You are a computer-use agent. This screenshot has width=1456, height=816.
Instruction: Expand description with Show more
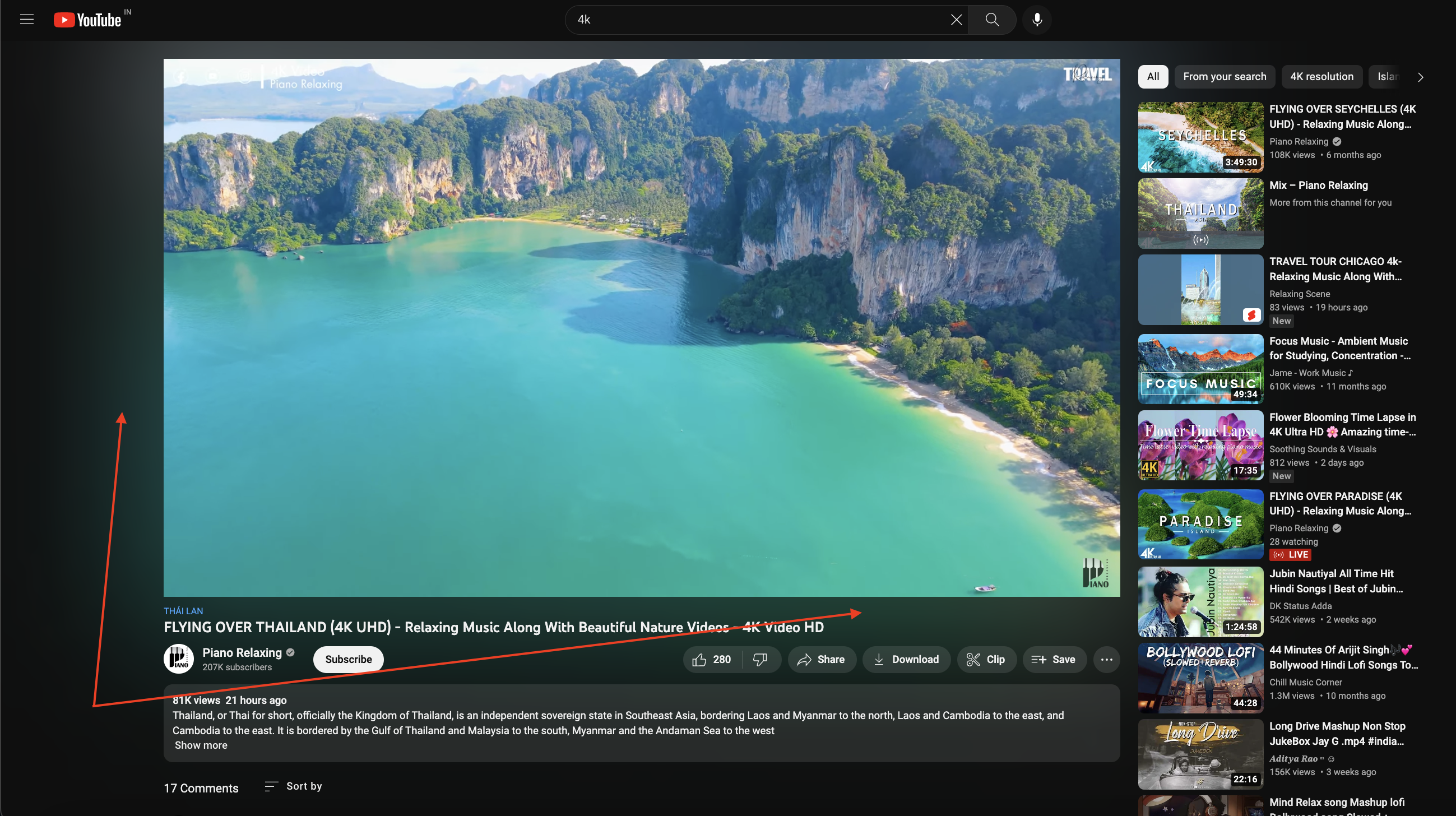coord(201,745)
